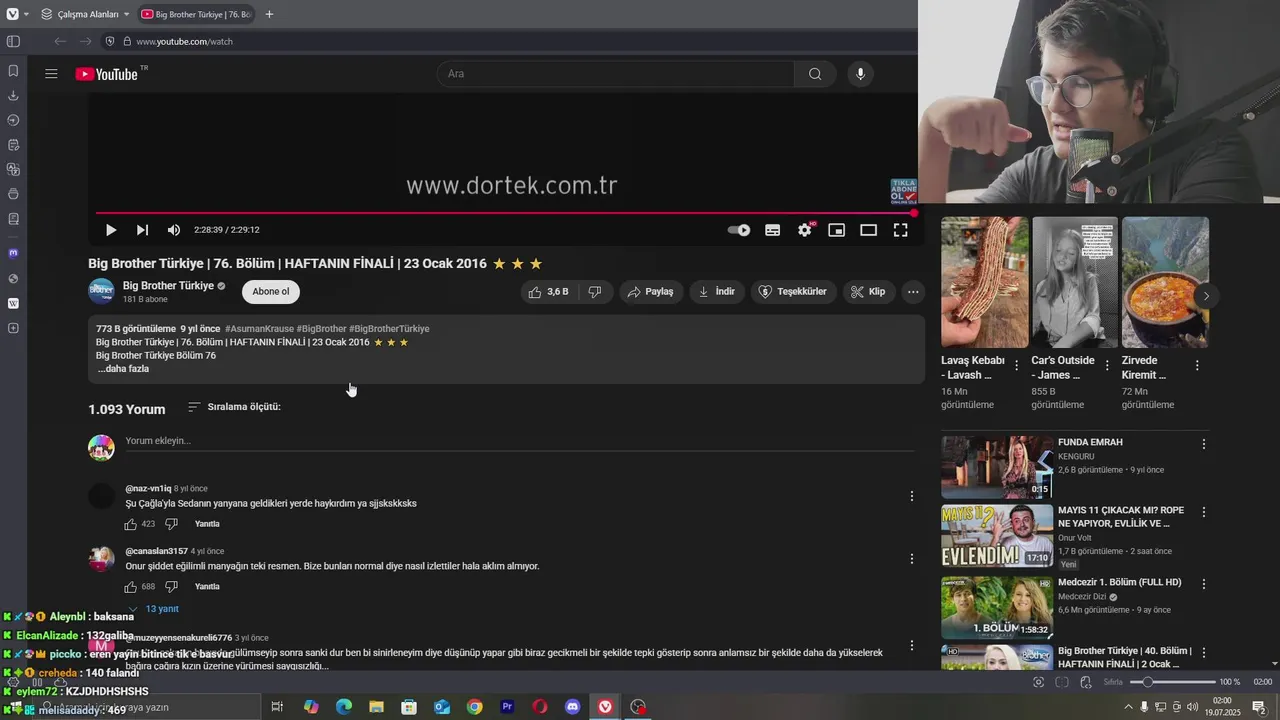Enable the miniplayer
1280x720 pixels.
point(836,230)
